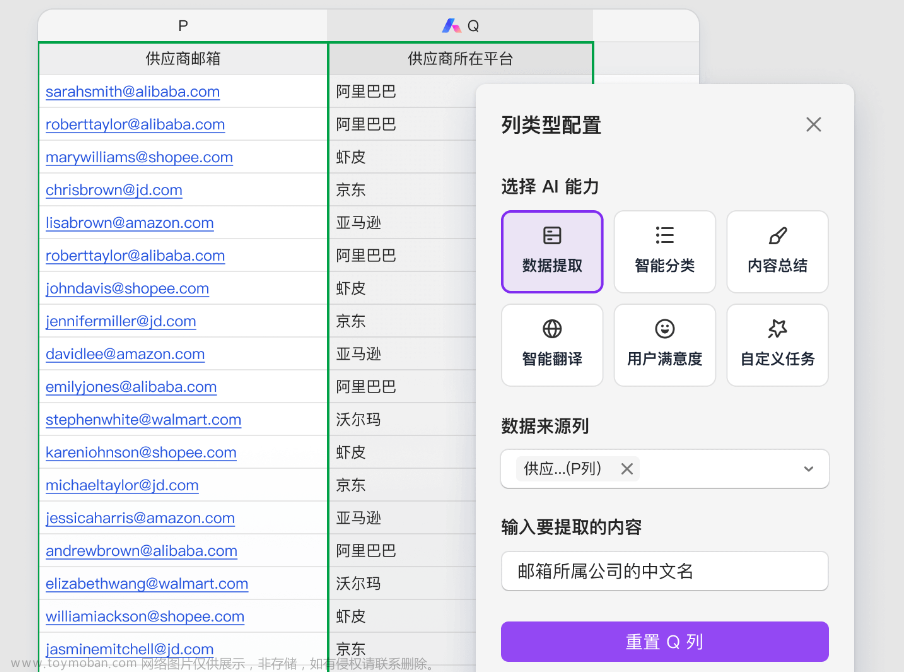
Task: Select 阿里巴巴 cell beside emilyjones@alibaba.com
Action: [402, 387]
